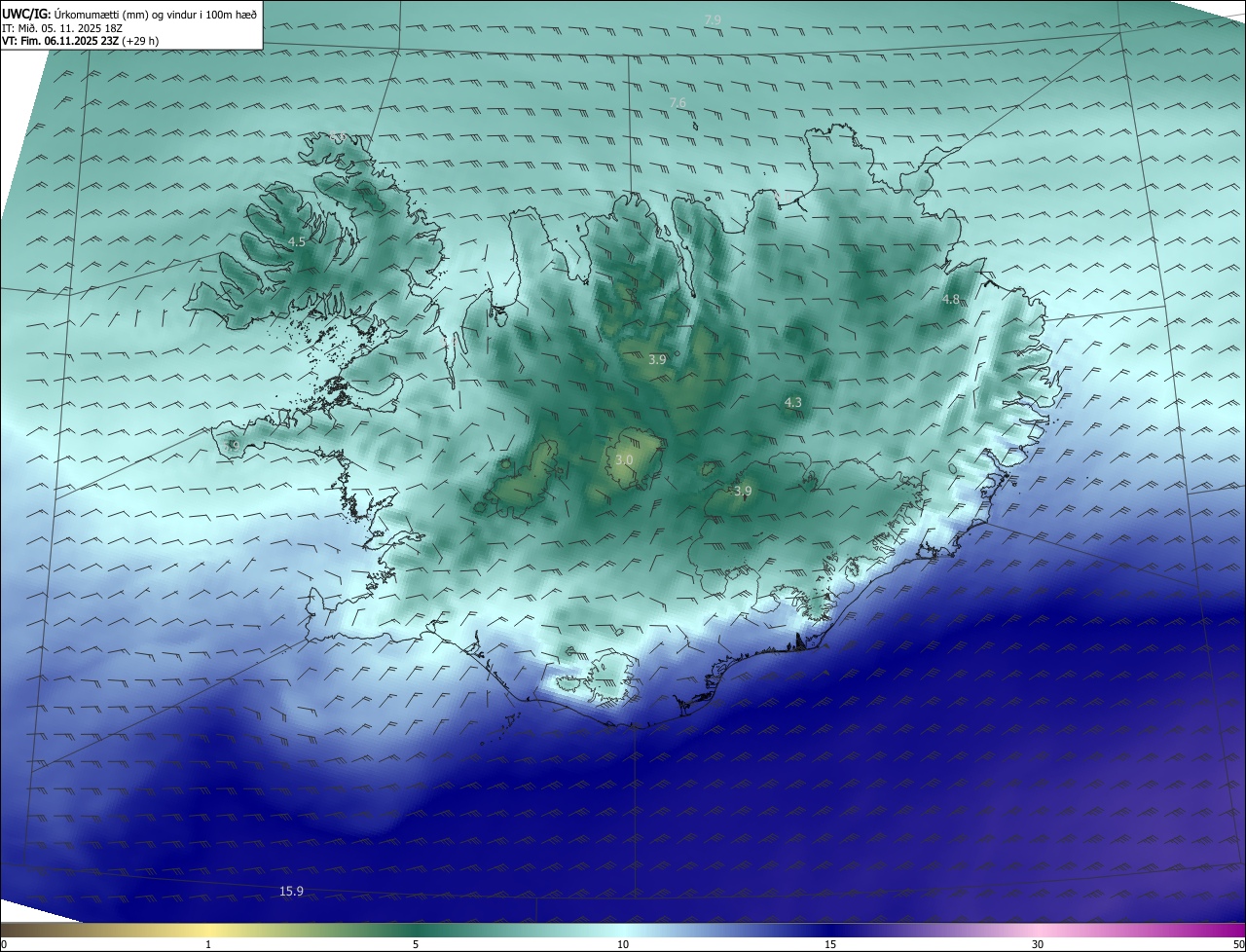The width and height of the screenshot is (1246, 952).
Task: Click the 4.5 value over the Westfjords
Action: [297, 241]
